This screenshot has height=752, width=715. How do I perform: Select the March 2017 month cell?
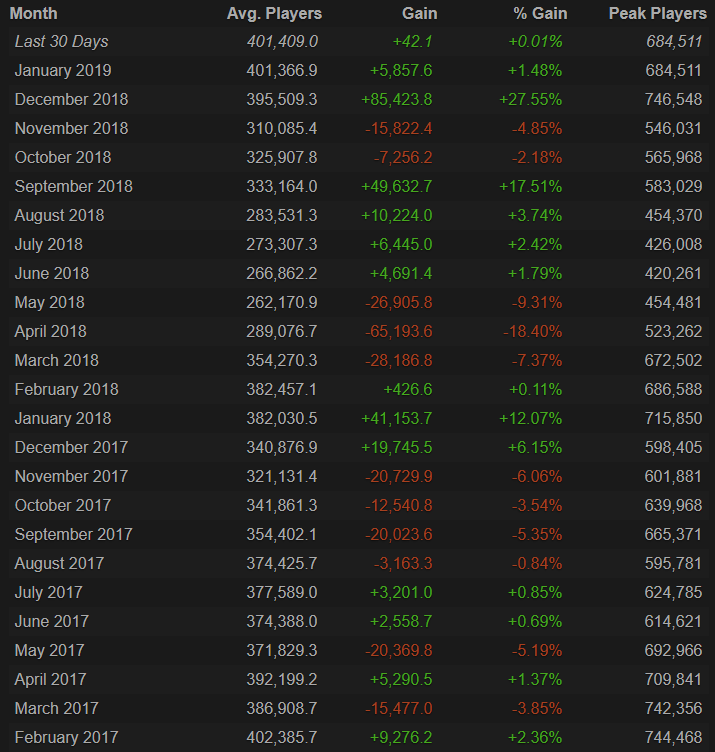coord(57,708)
